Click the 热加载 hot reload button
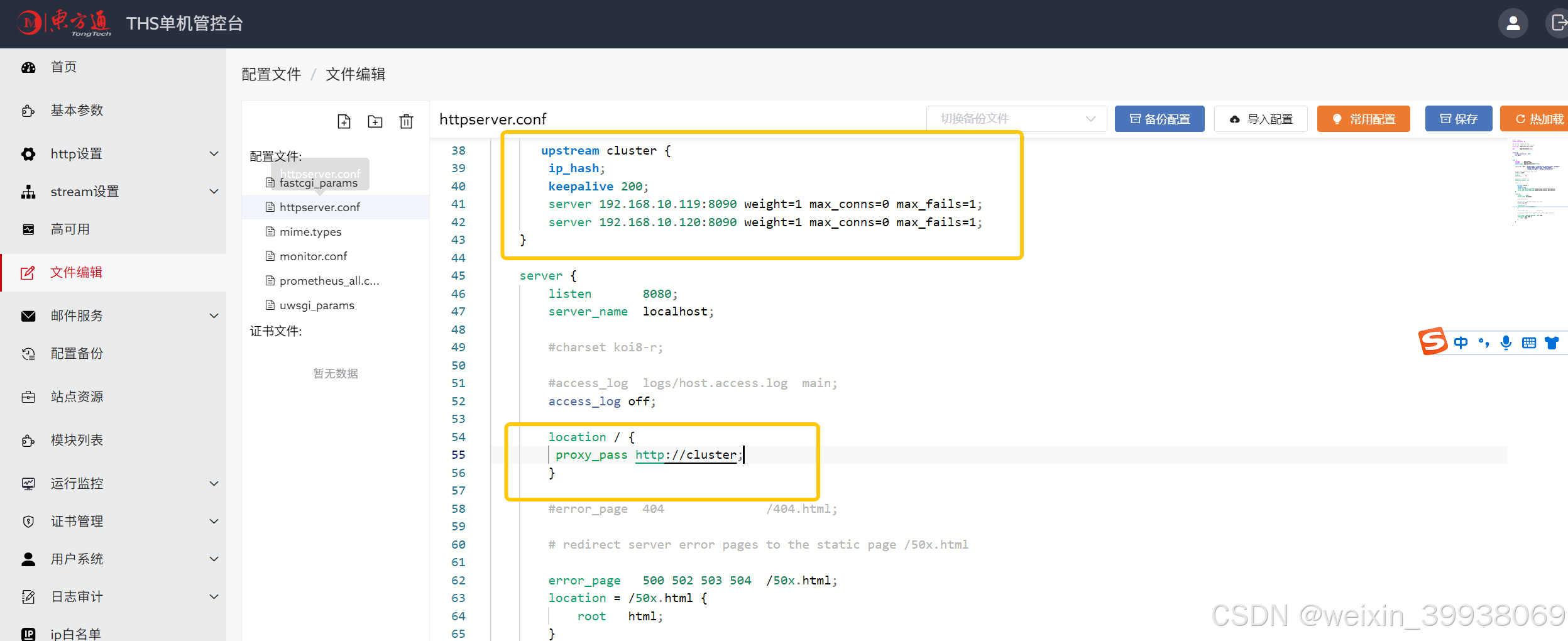 point(1534,119)
